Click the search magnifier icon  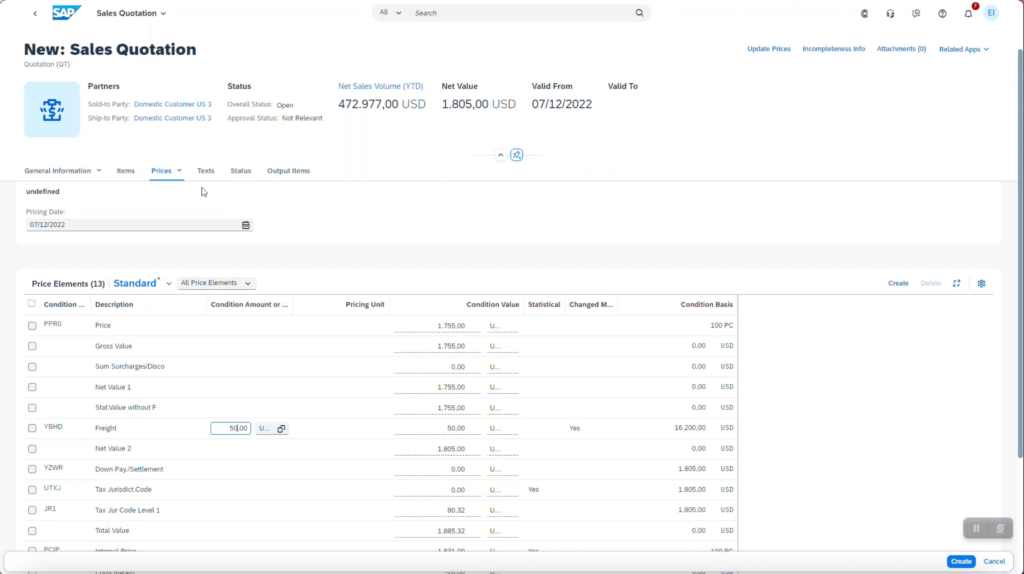[639, 12]
